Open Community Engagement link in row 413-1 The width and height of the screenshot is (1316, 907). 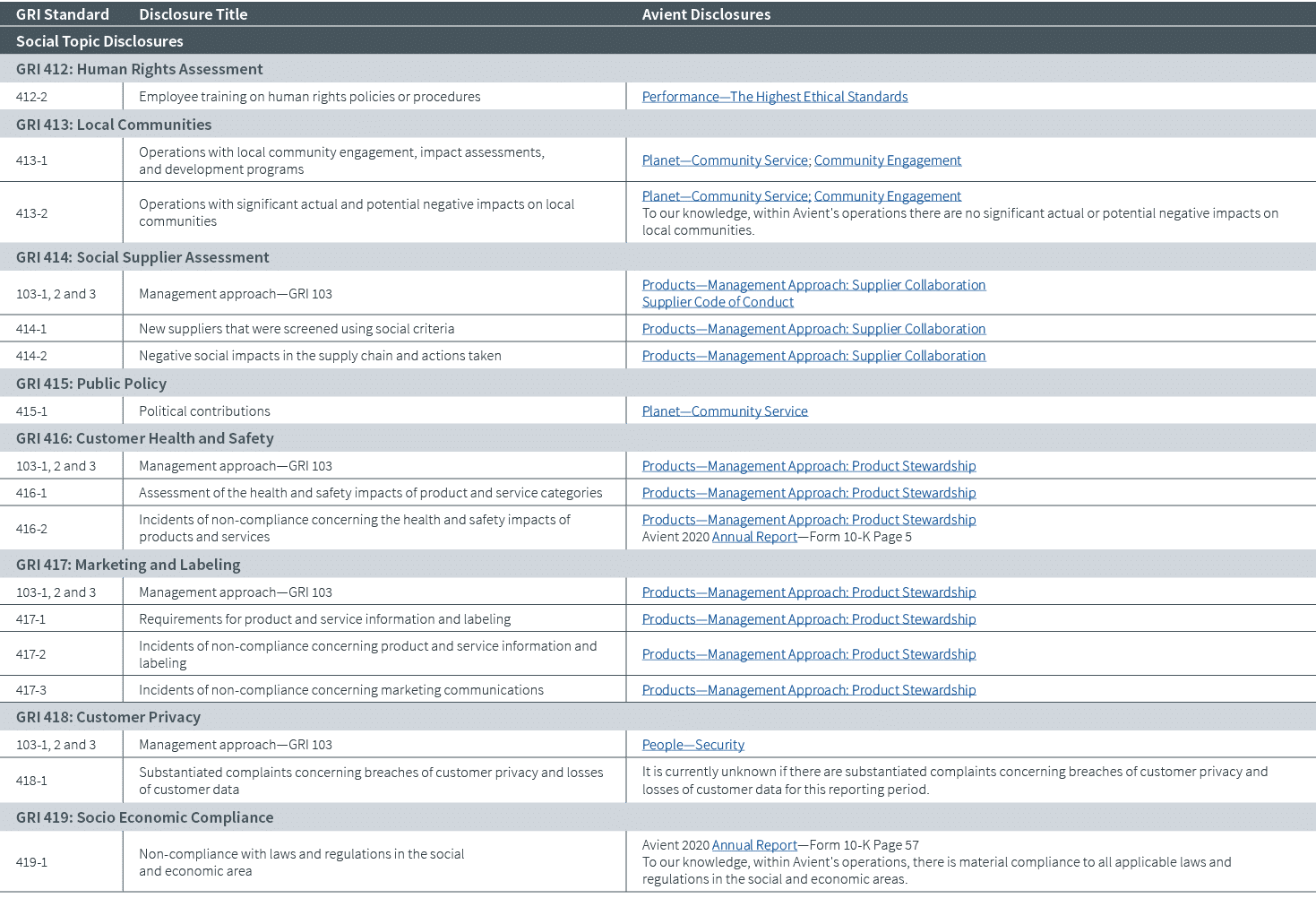(x=887, y=160)
